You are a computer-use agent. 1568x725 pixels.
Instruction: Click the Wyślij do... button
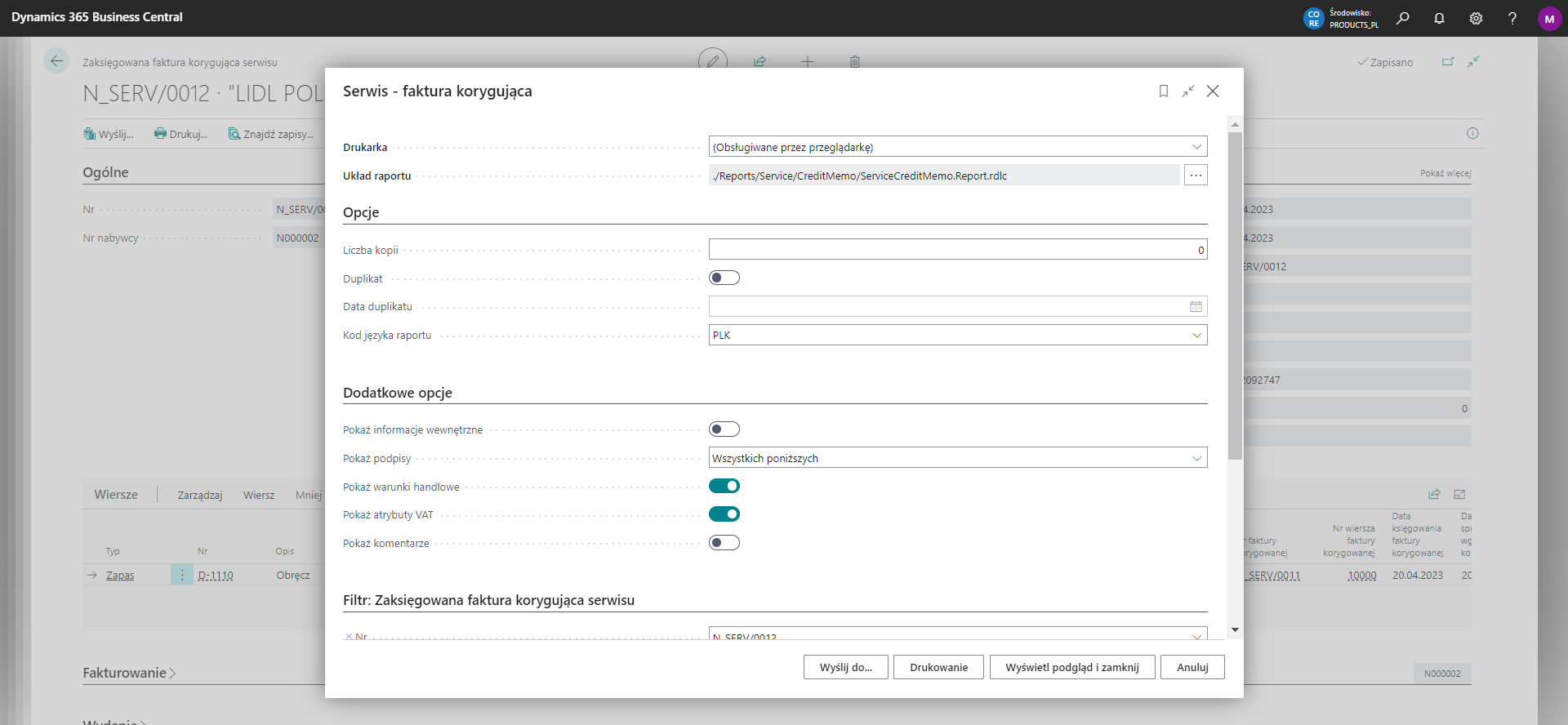click(x=846, y=667)
